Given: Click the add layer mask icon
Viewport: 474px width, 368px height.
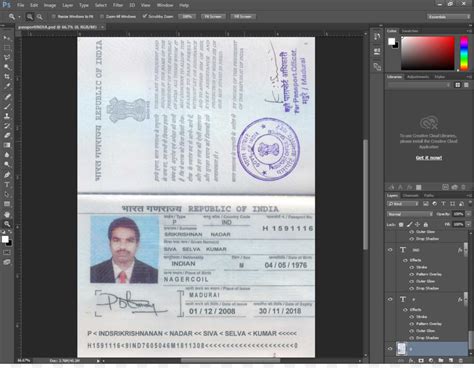Looking at the screenshot, I should (421, 360).
